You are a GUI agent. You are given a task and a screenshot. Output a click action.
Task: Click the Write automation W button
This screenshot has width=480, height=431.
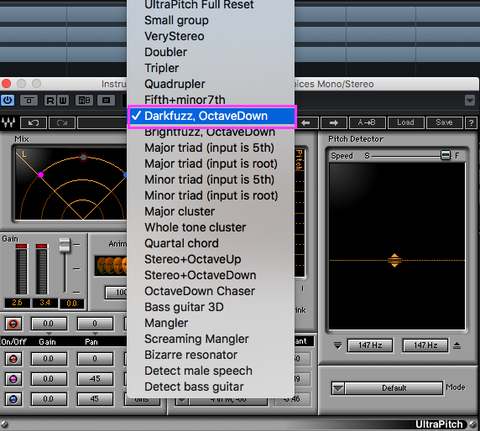pos(63,100)
